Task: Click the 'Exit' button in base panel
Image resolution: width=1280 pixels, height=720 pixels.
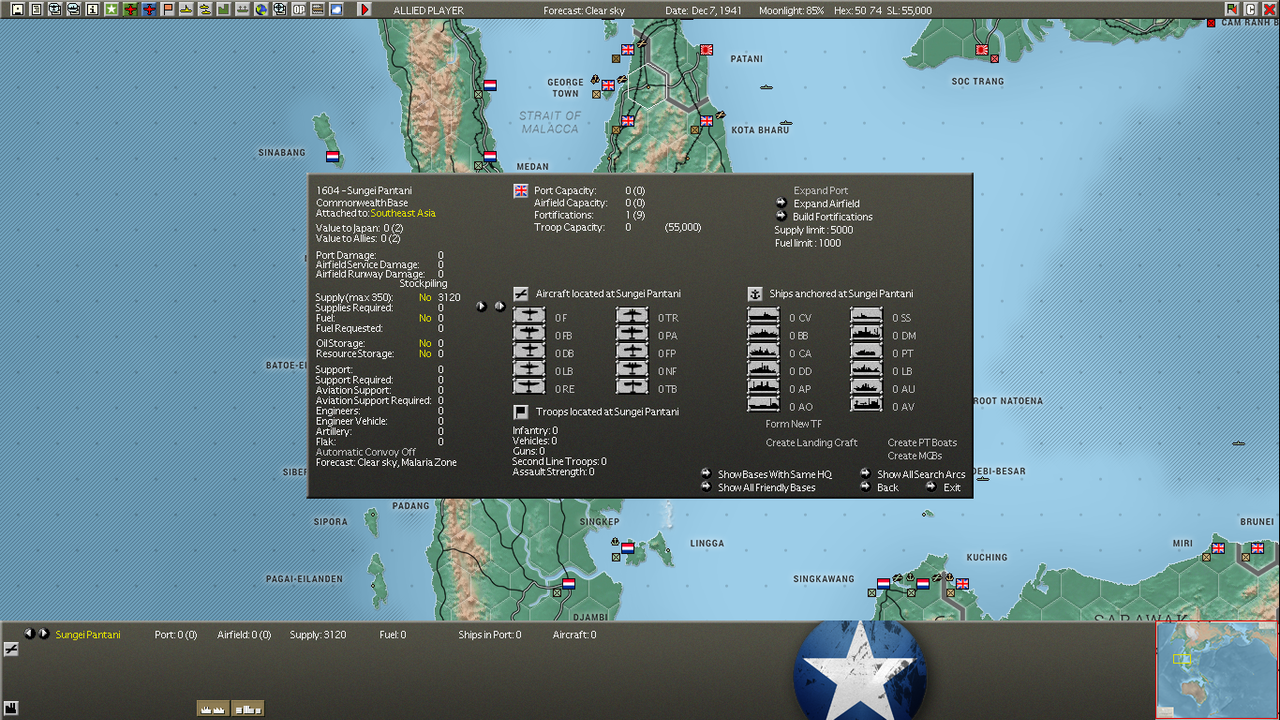Action: pos(952,488)
